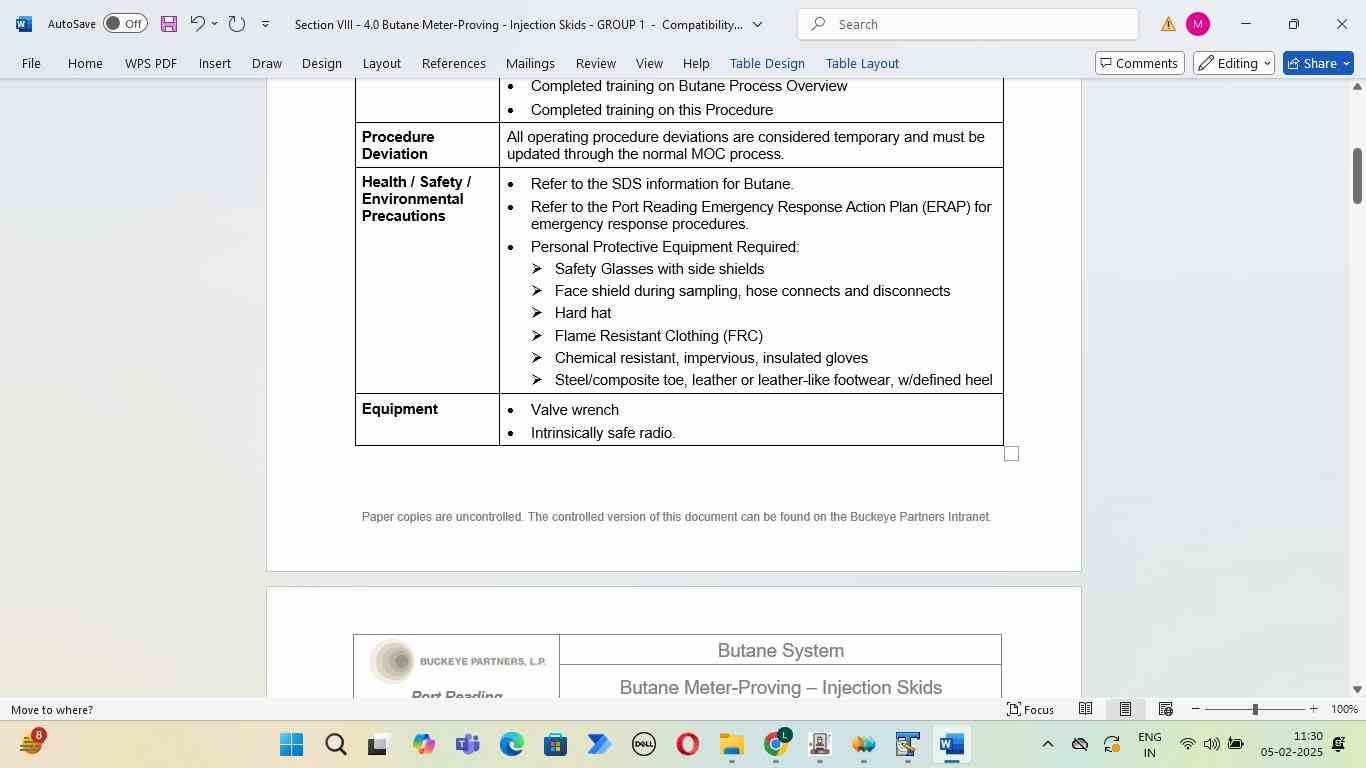Switch to Read Mode view icon
The image size is (1366, 768).
point(1085,709)
